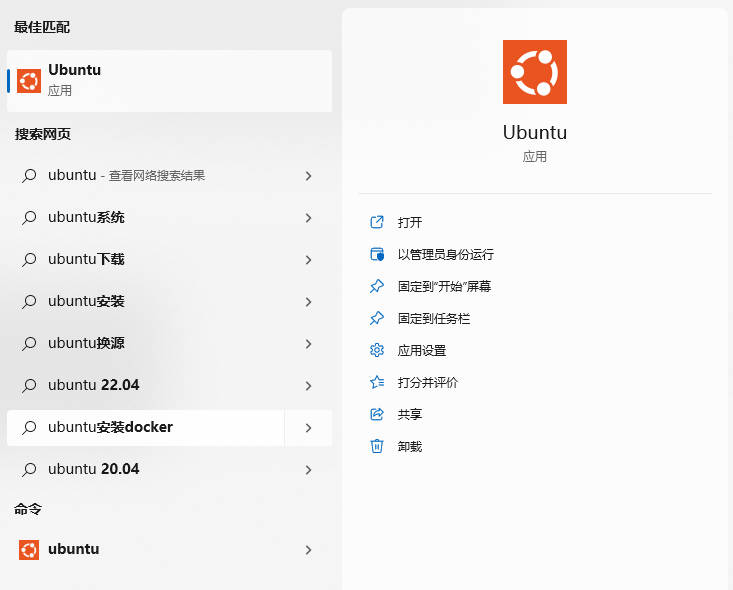This screenshot has height=590, width=733.
Task: Expand the ubuntu安装docker suggestion chevron
Action: (x=308, y=428)
